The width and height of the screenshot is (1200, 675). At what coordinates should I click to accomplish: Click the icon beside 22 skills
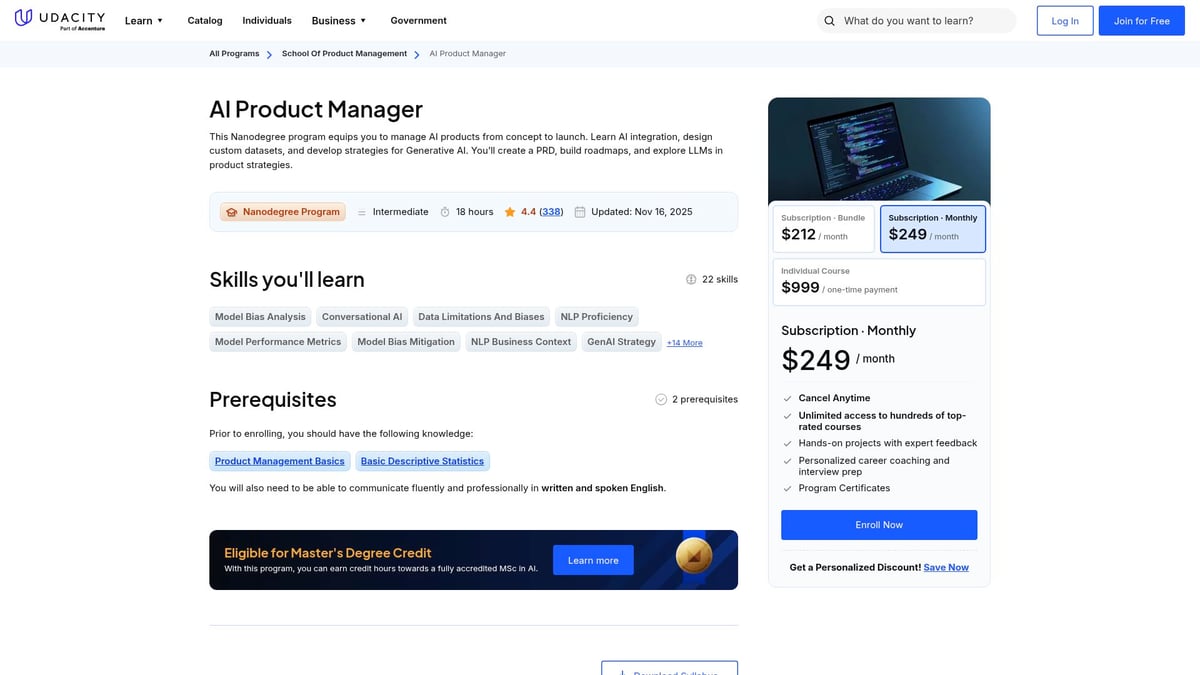(691, 279)
